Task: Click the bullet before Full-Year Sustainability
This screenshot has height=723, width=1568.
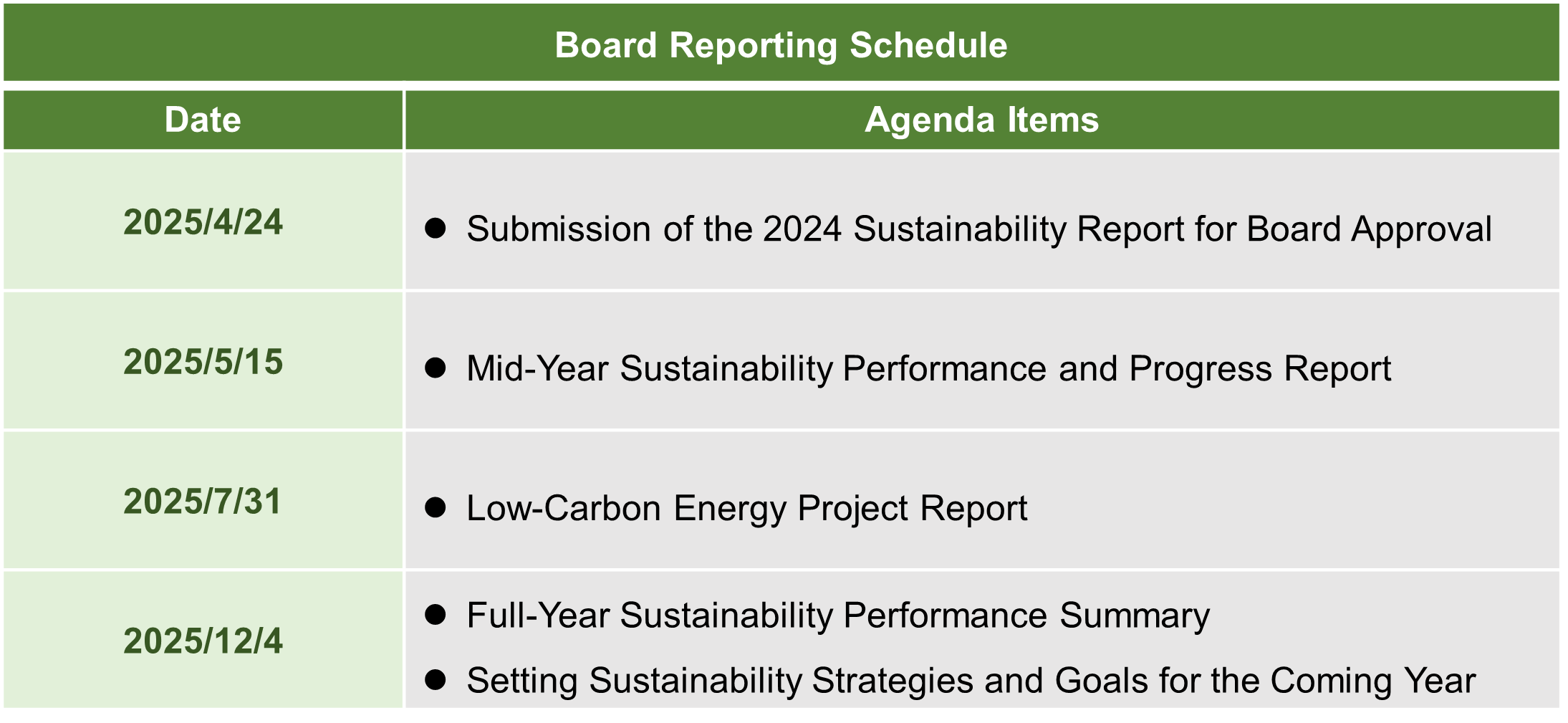Action: (436, 615)
